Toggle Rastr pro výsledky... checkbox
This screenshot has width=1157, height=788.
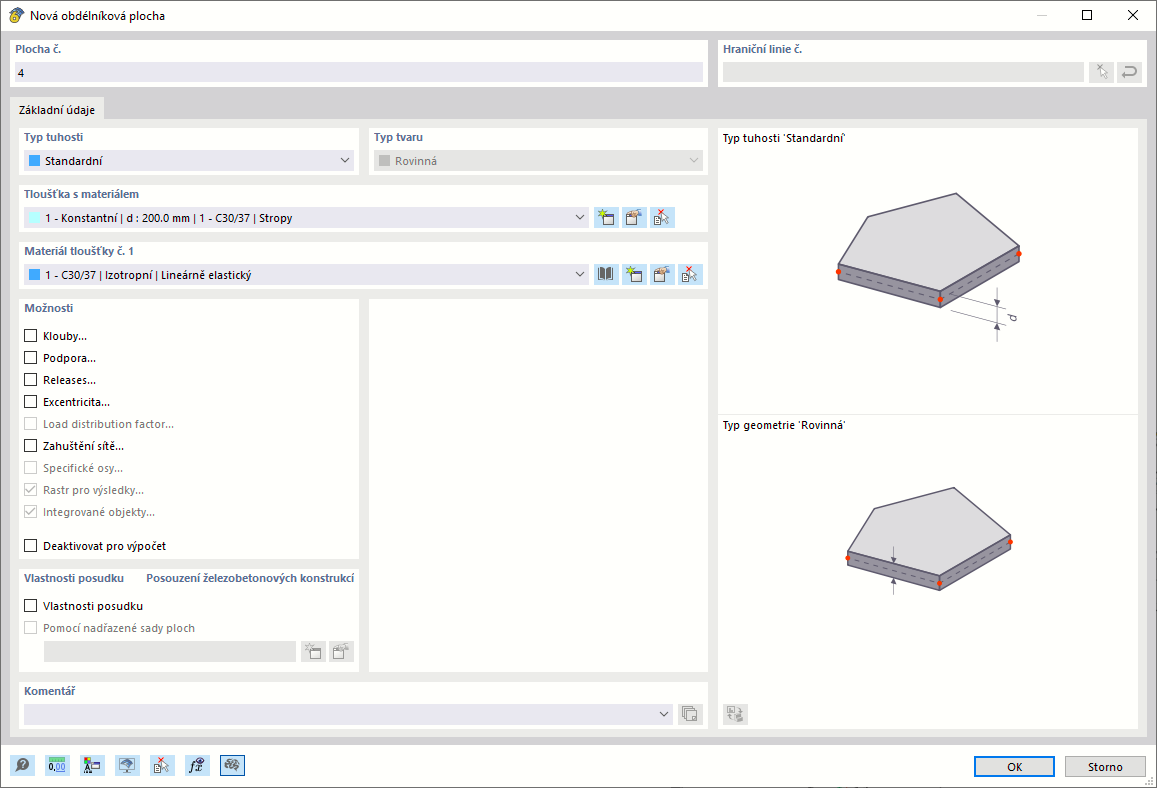[x=30, y=490]
